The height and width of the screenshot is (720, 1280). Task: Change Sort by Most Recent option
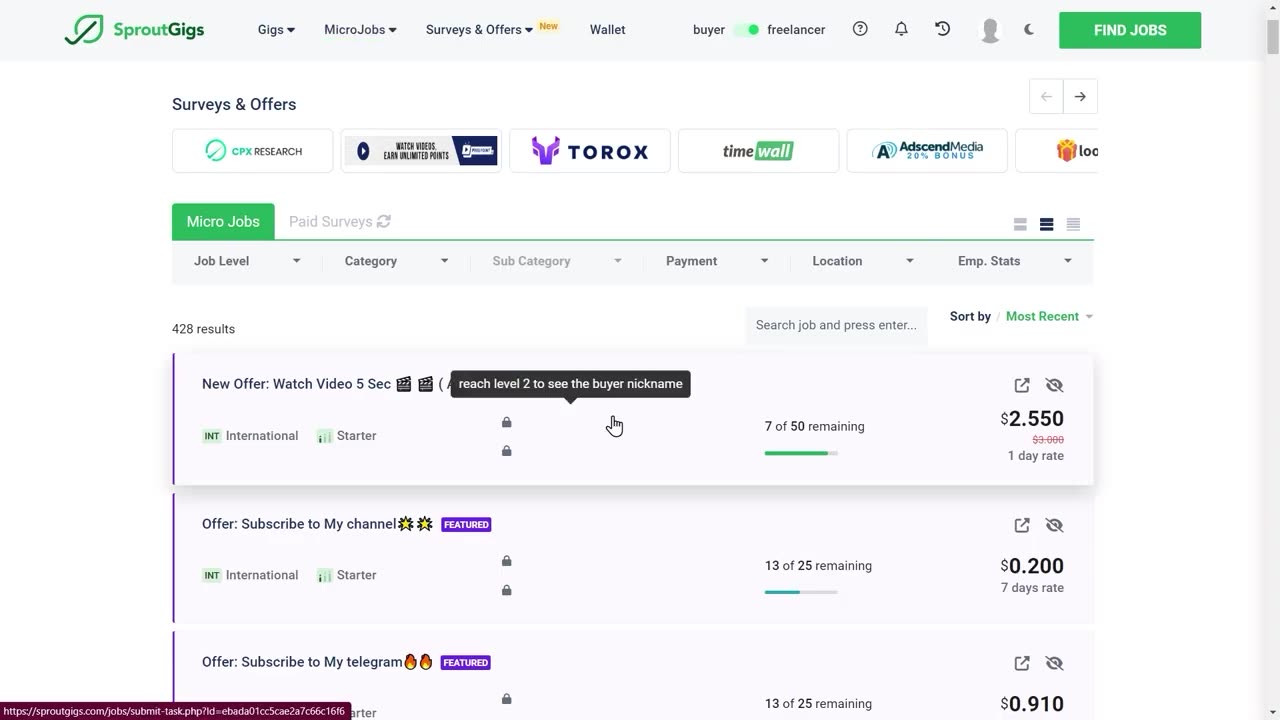point(1049,316)
